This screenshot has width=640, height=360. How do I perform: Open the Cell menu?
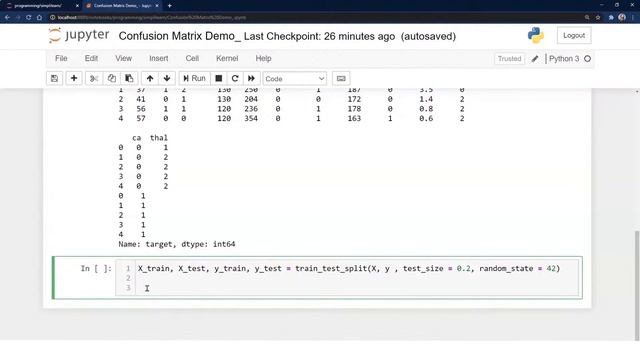click(x=192, y=58)
